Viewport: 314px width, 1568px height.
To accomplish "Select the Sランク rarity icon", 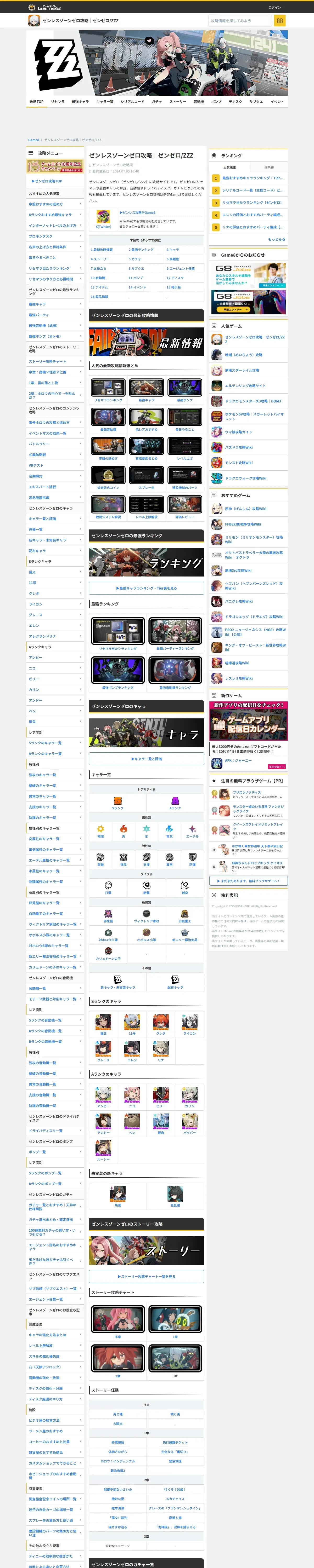I will [118, 801].
